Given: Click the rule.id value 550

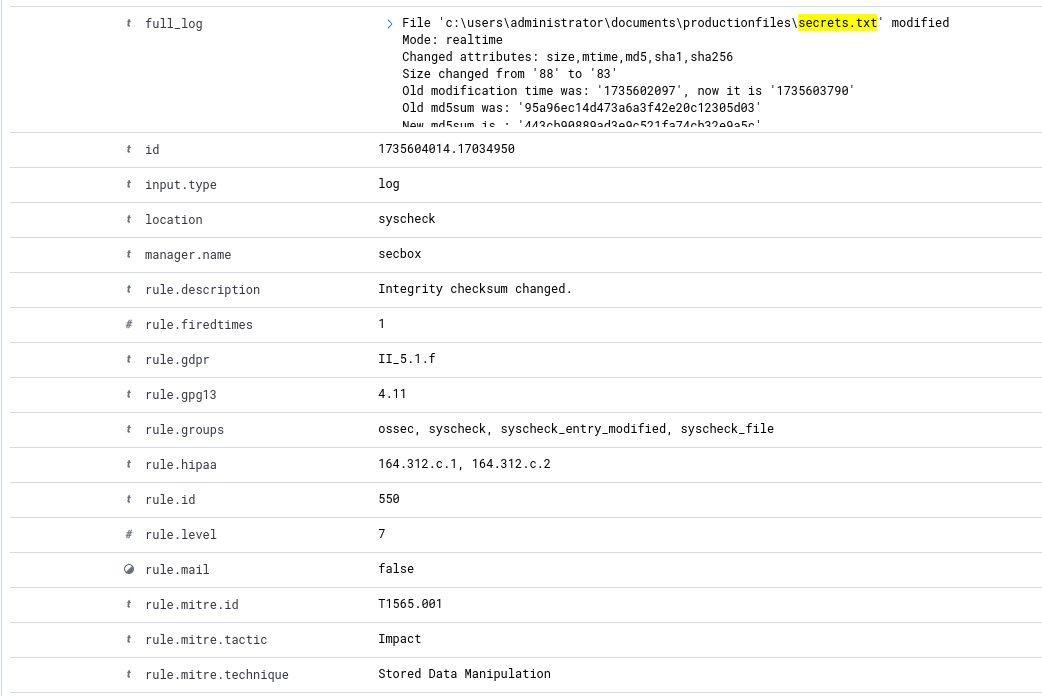Looking at the screenshot, I should pyautogui.click(x=389, y=498).
